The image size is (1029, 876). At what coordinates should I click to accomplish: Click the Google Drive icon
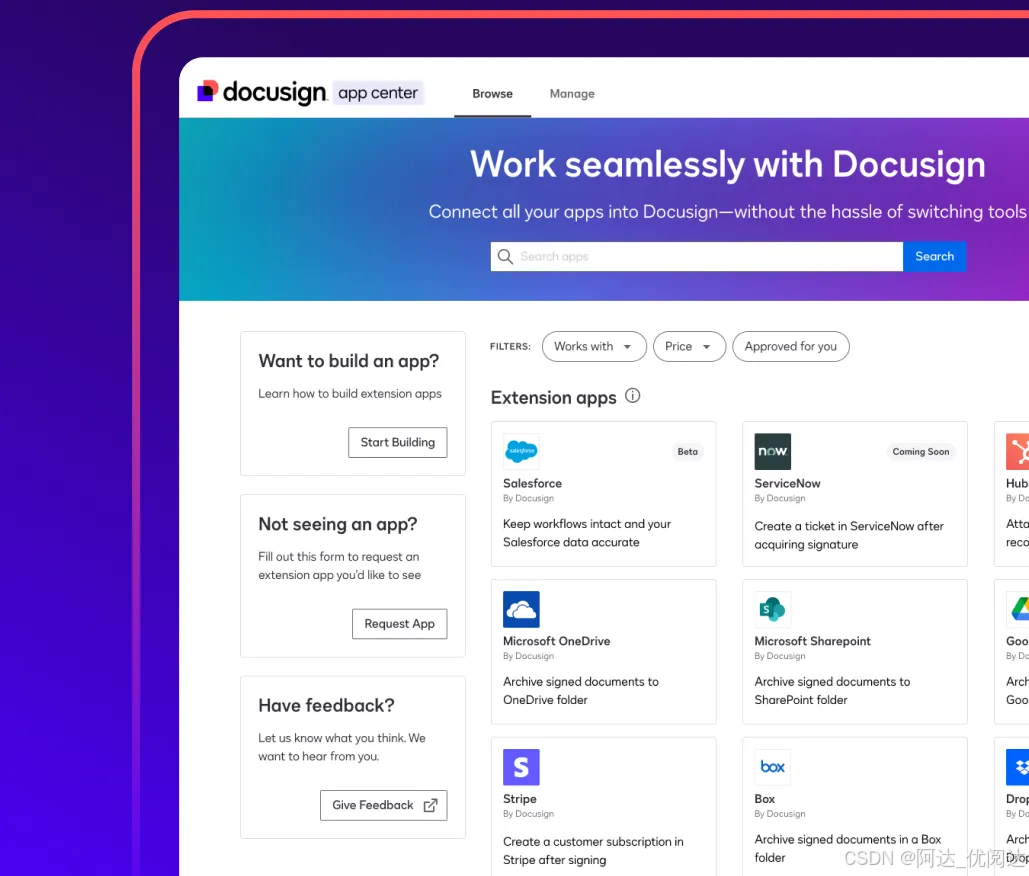coord(1018,610)
